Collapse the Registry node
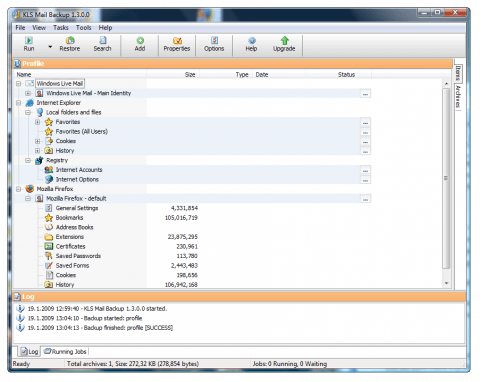 28,160
